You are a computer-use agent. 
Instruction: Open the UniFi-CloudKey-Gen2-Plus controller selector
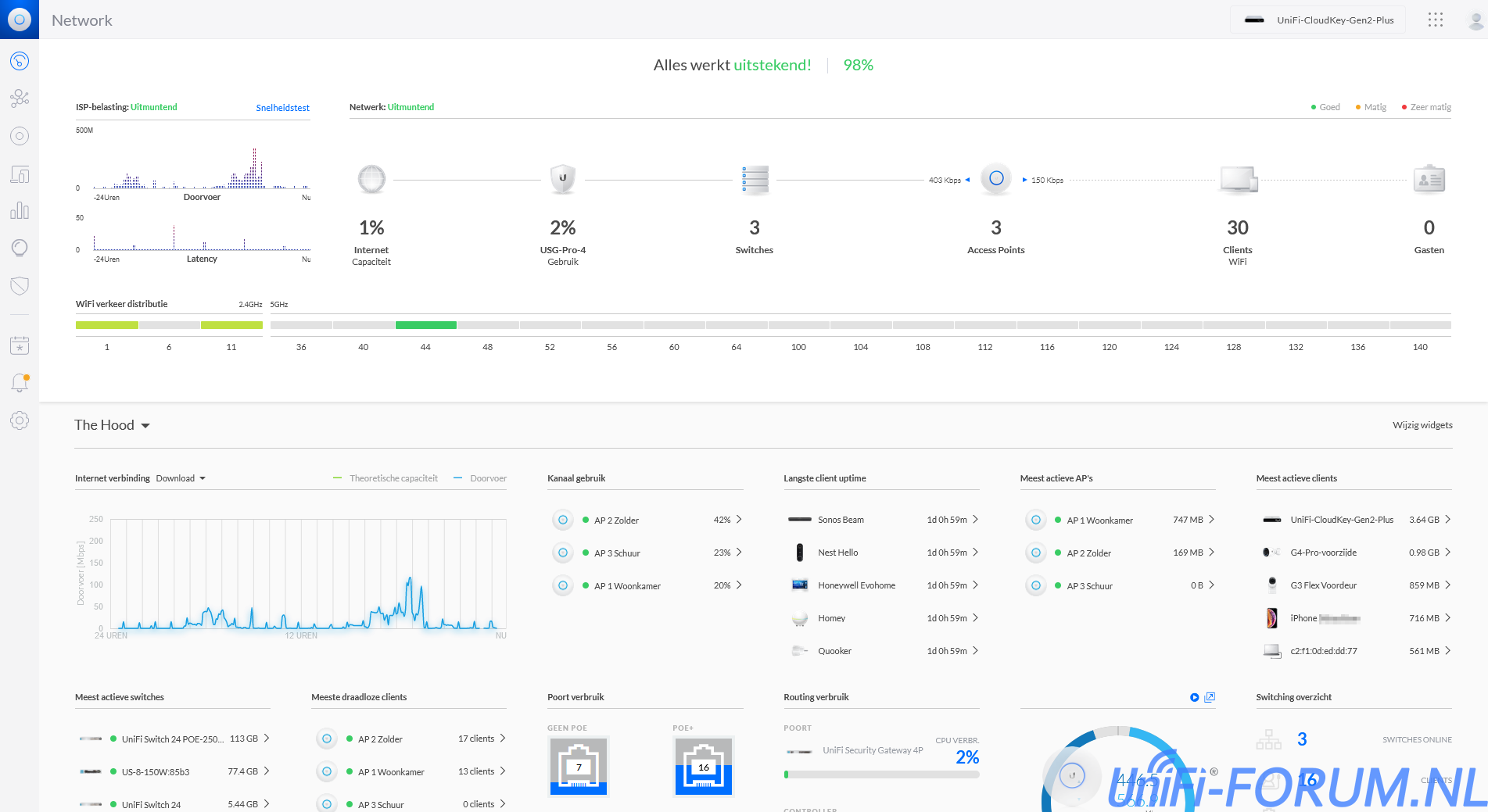coord(1318,20)
